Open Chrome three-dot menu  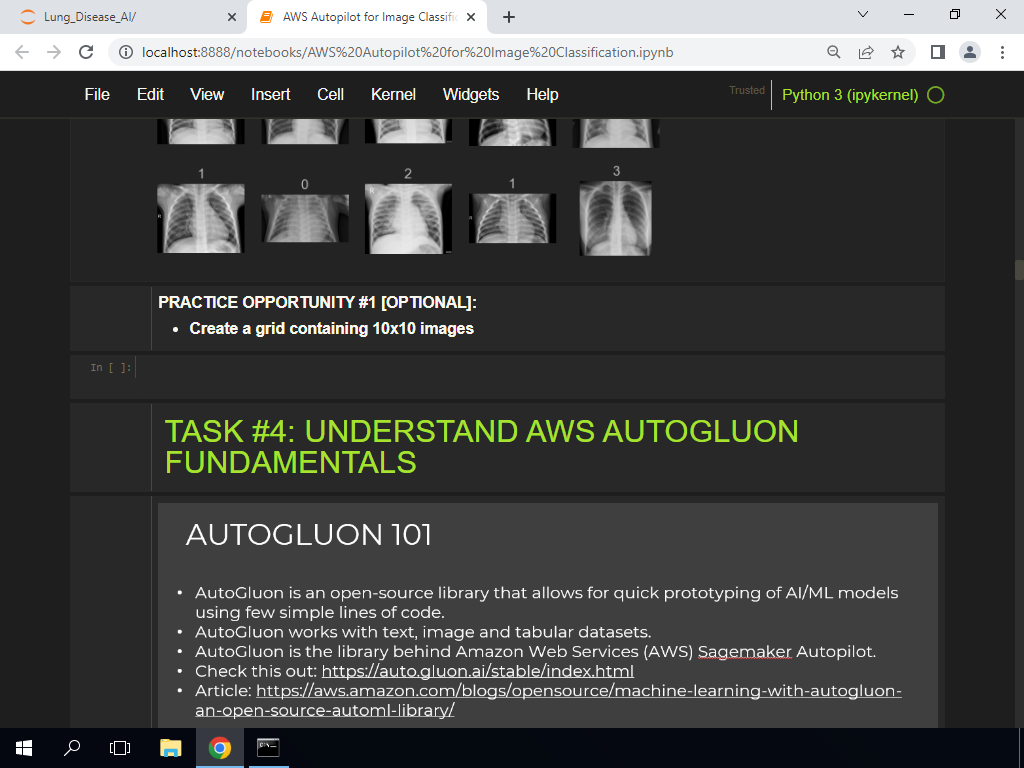1002,52
